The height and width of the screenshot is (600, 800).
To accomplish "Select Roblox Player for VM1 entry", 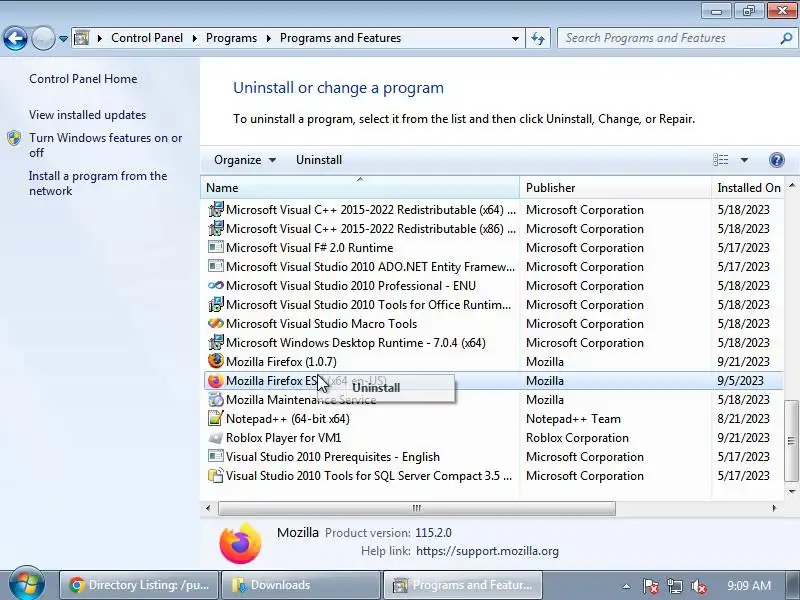I will (284, 438).
